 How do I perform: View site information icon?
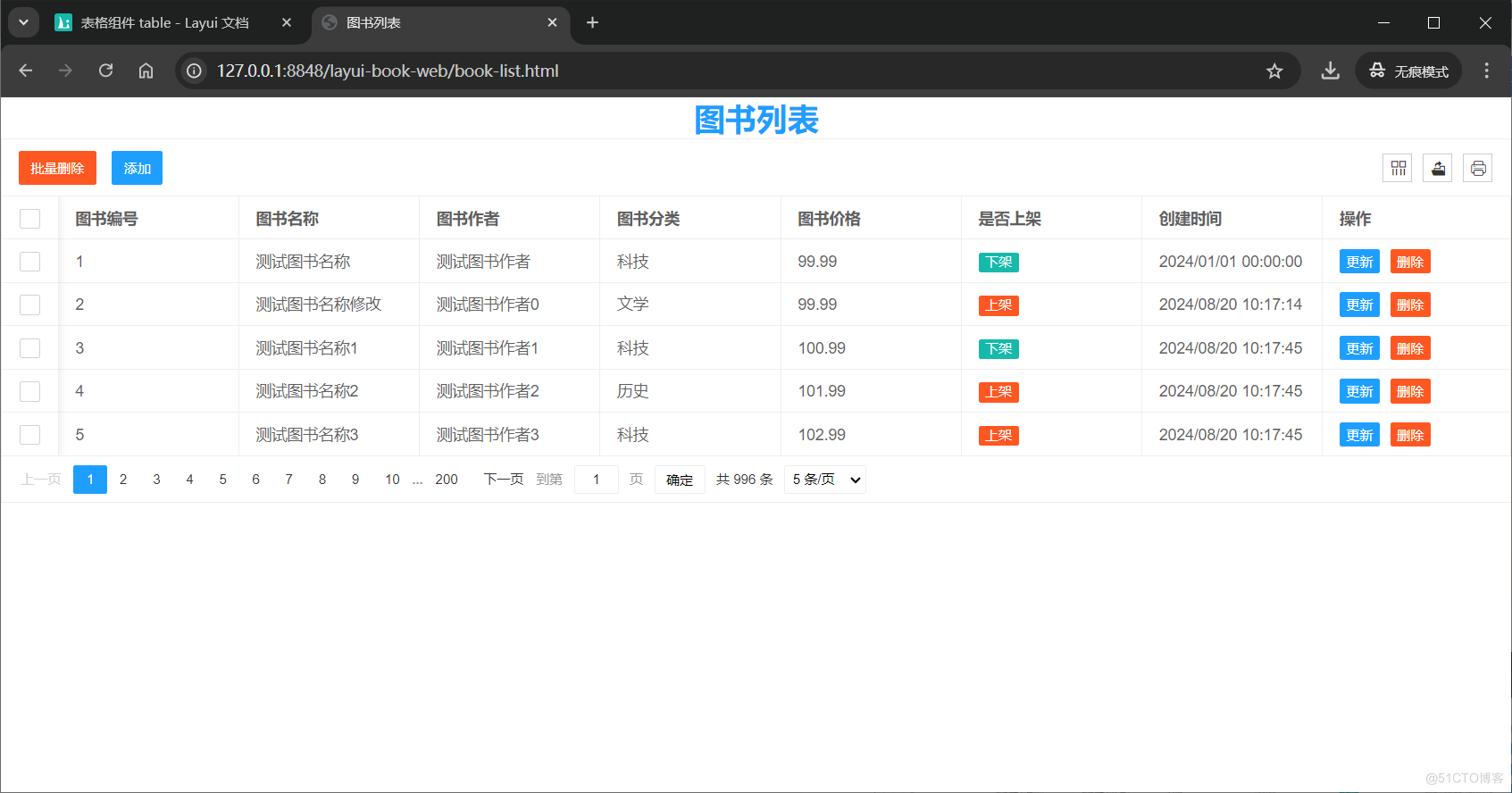194,71
